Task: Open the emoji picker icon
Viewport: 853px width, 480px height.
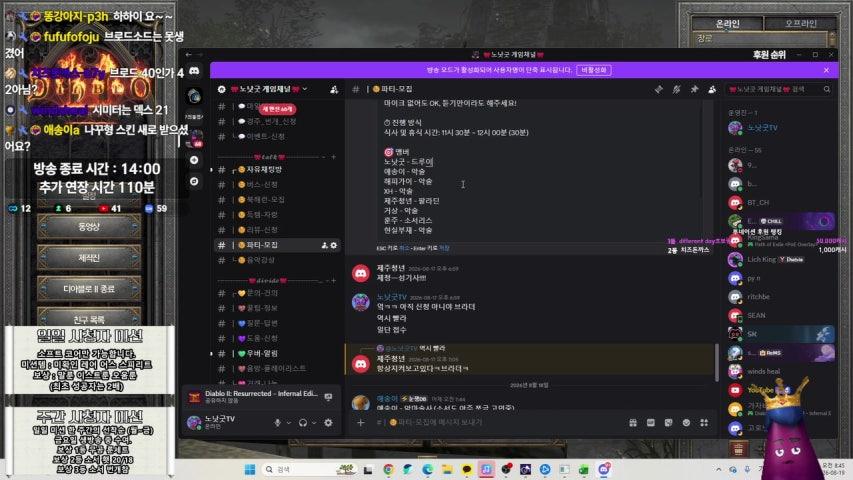Action: pyautogui.click(x=687, y=422)
